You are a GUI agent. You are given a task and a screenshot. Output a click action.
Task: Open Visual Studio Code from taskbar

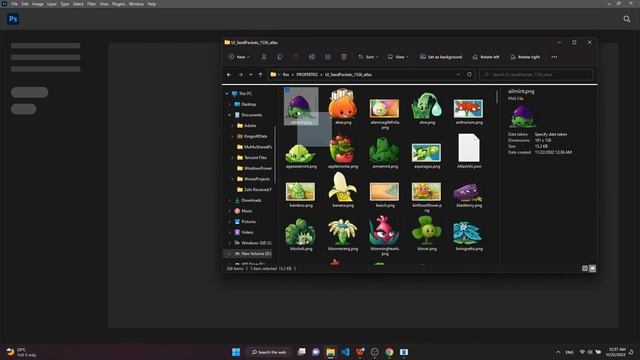point(345,352)
